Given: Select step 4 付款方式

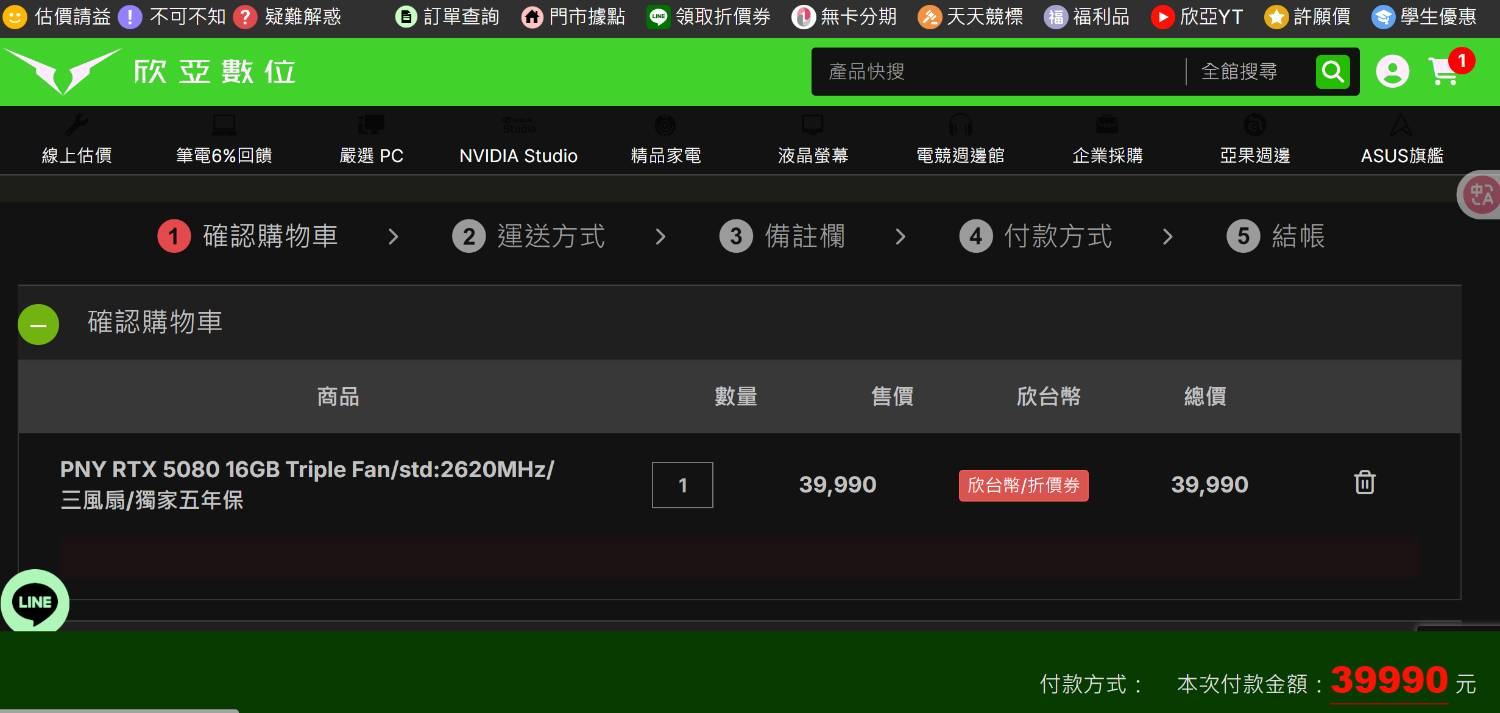Looking at the screenshot, I should [1036, 236].
